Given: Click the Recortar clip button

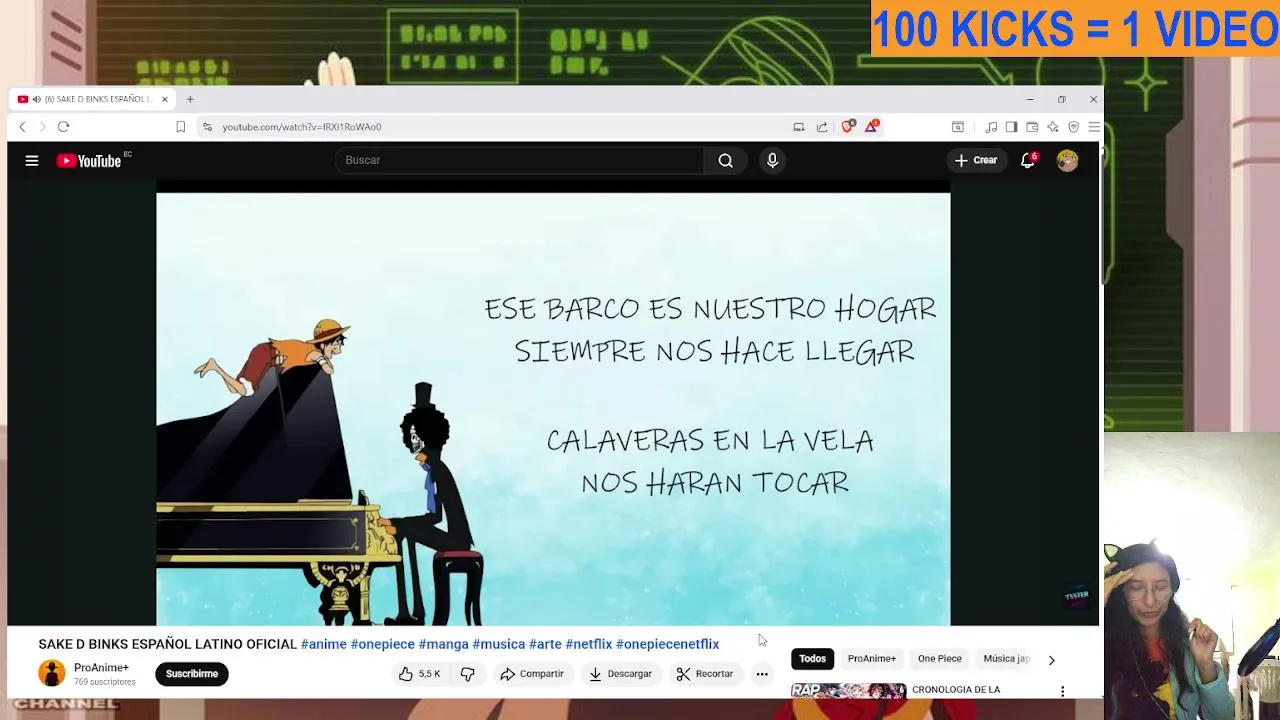Looking at the screenshot, I should (x=705, y=674).
